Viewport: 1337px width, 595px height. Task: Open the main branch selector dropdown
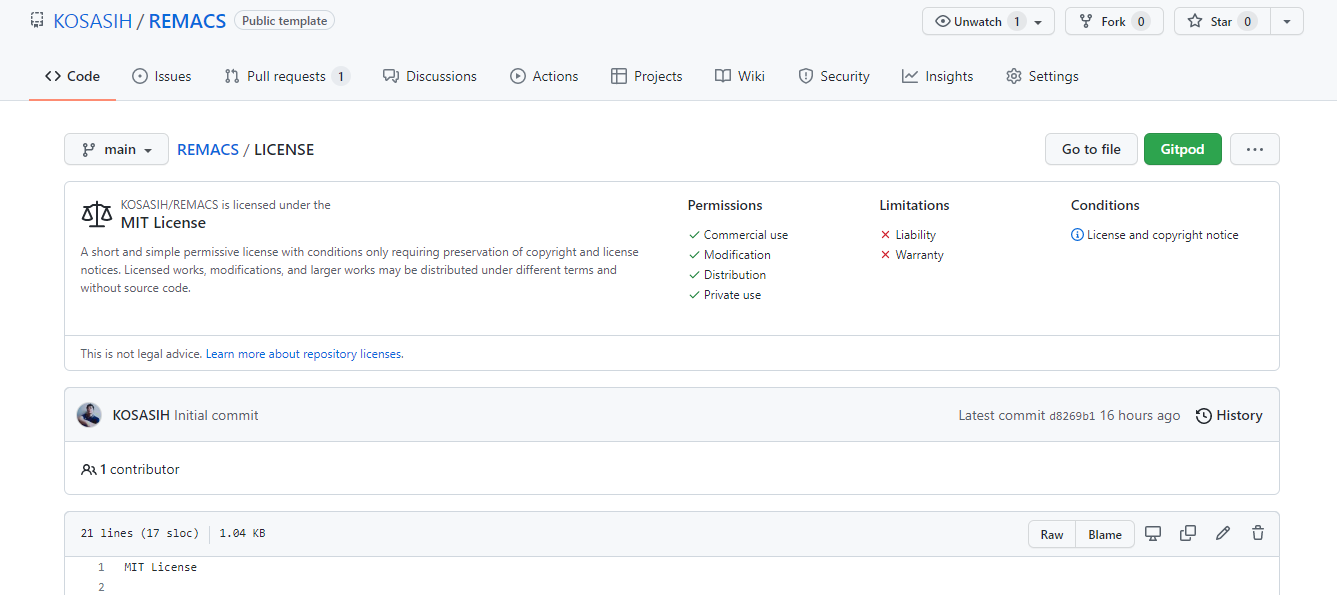click(x=117, y=149)
